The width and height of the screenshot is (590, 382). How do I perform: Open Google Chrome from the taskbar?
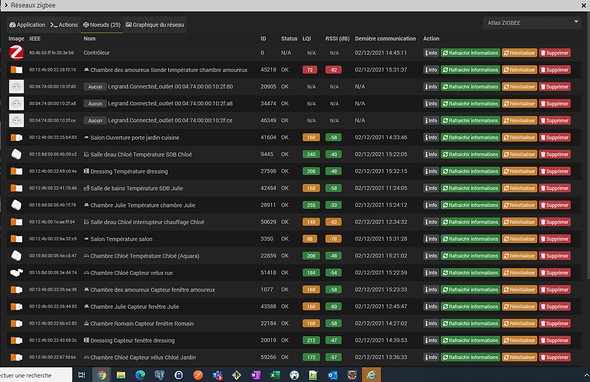(101, 375)
